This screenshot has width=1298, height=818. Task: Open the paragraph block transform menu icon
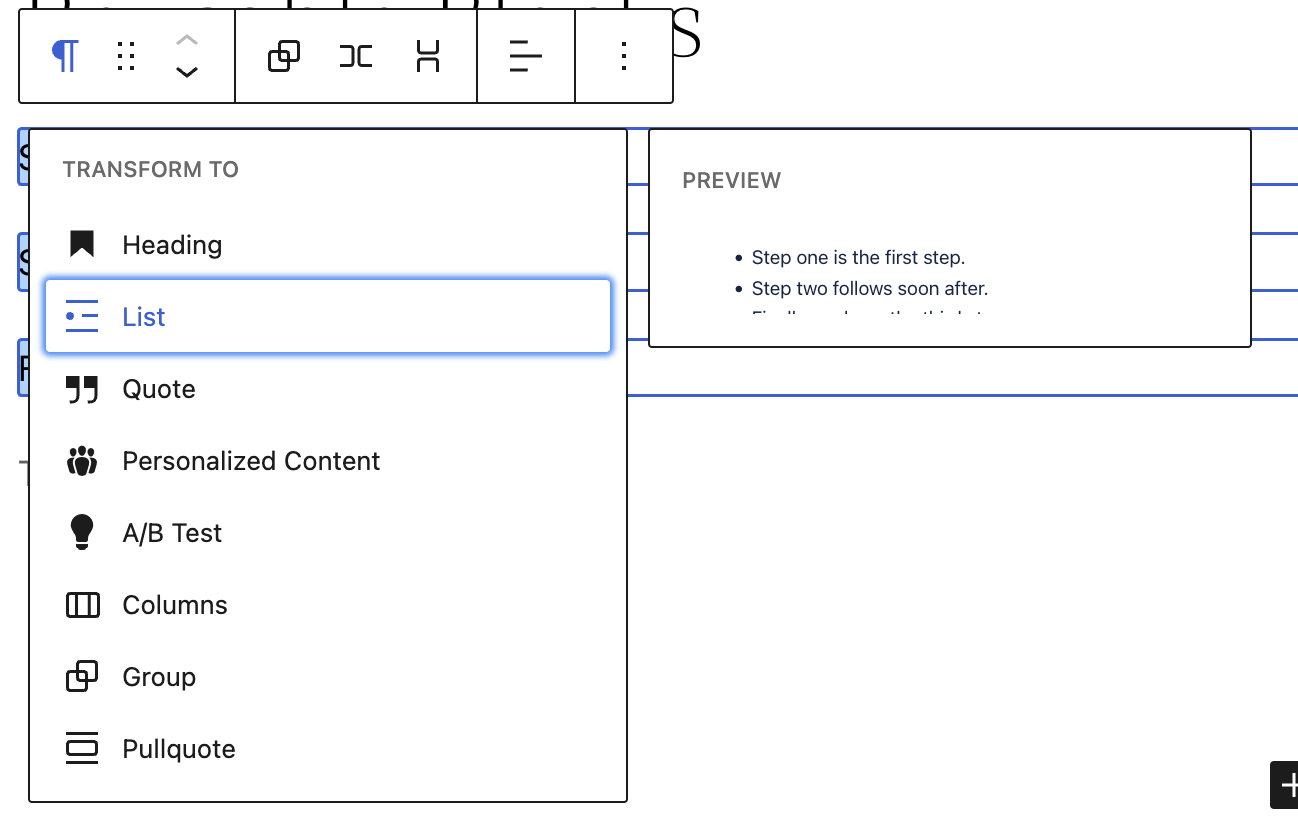point(64,56)
